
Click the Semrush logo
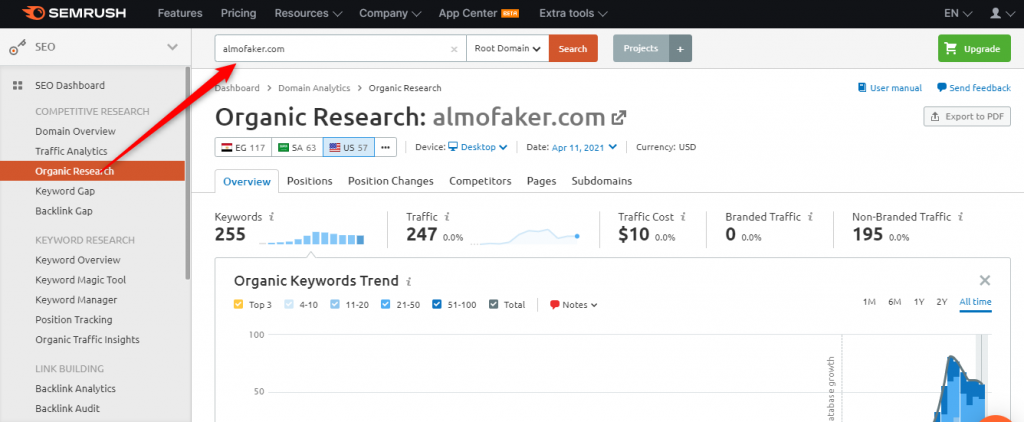73,13
